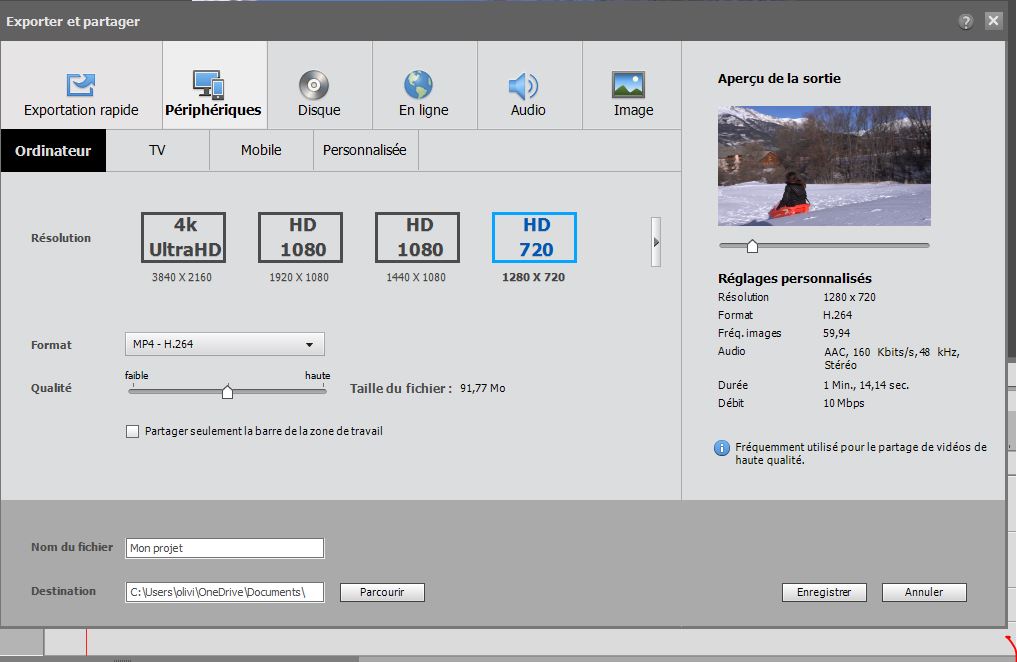1017x662 pixels.
Task: Select the HD 720 resolution preset
Action: coord(534,238)
